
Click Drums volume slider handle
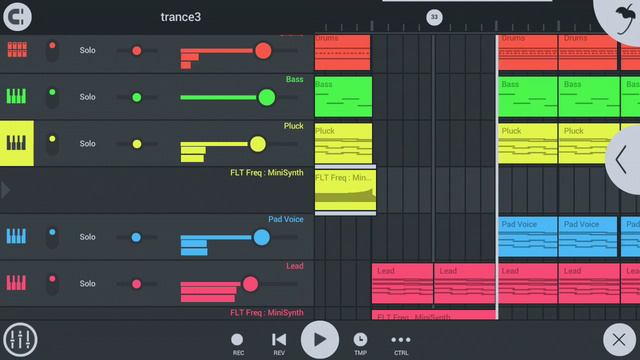coord(263,51)
